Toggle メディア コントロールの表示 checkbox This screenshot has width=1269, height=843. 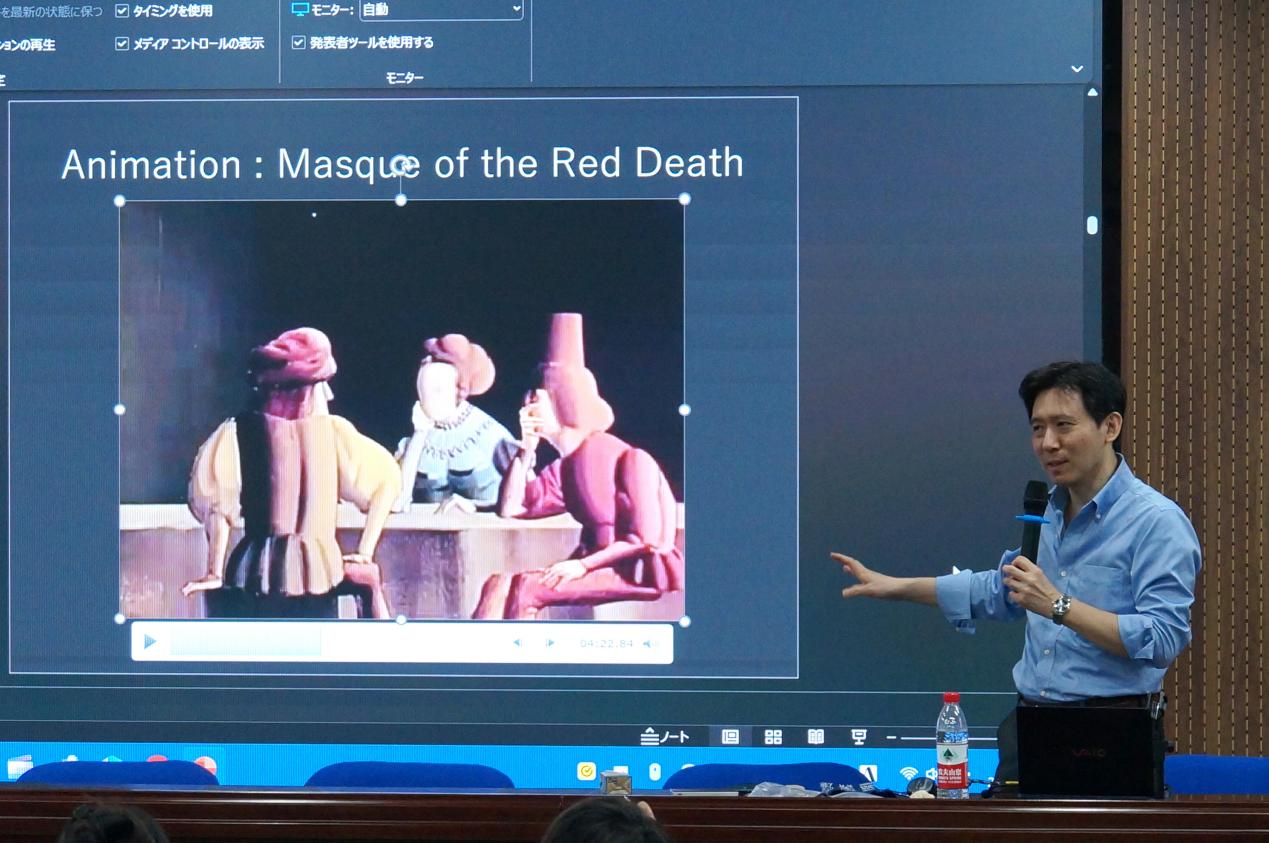122,44
